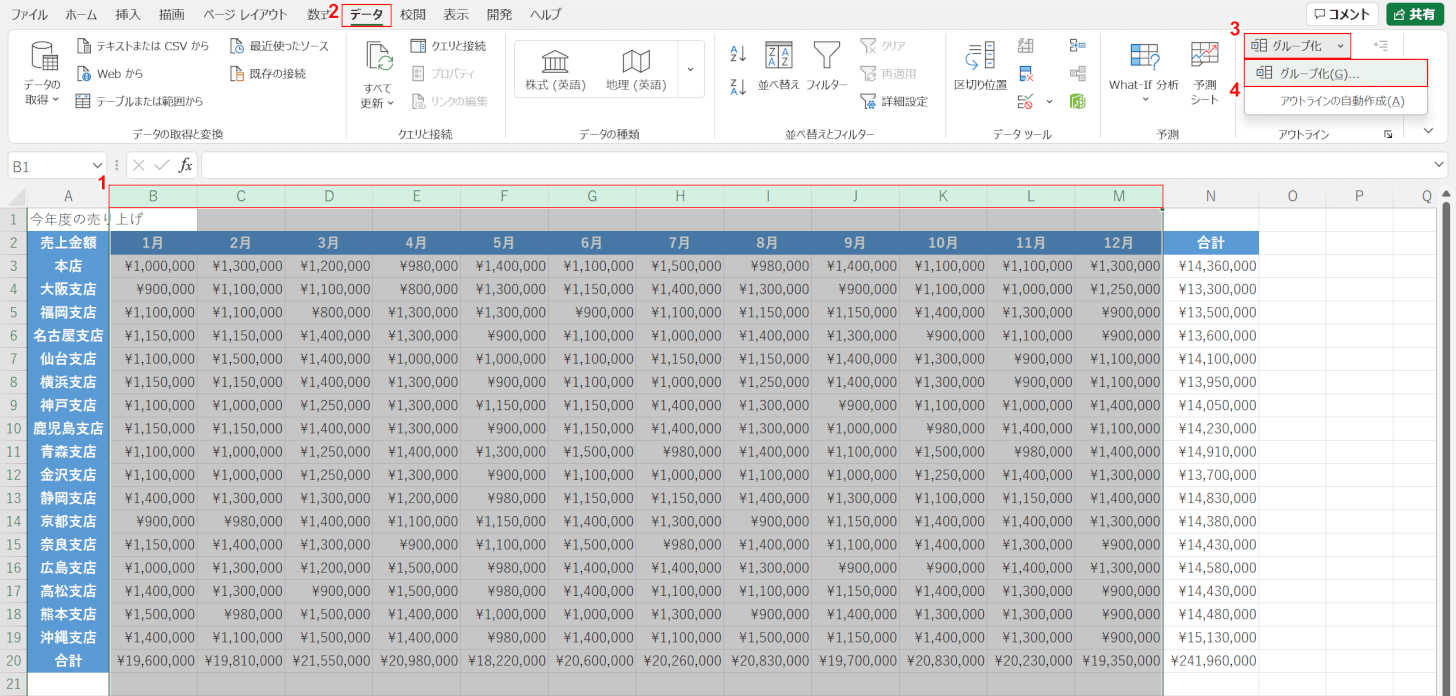1456x696 pixels.
Task: Select アウトラインの自動作成(A) menu item
Action: click(x=1341, y=101)
